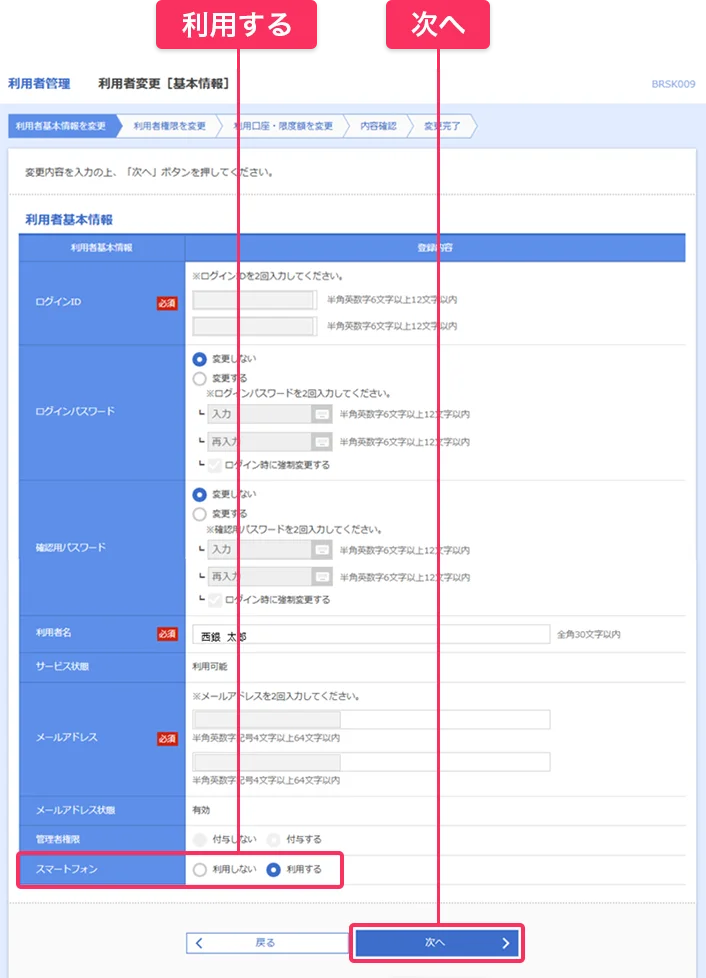Viewport: 706px width, 978px height.
Task: Focus the second メールアドレス confirmation field
Action: pyautogui.click(x=371, y=762)
